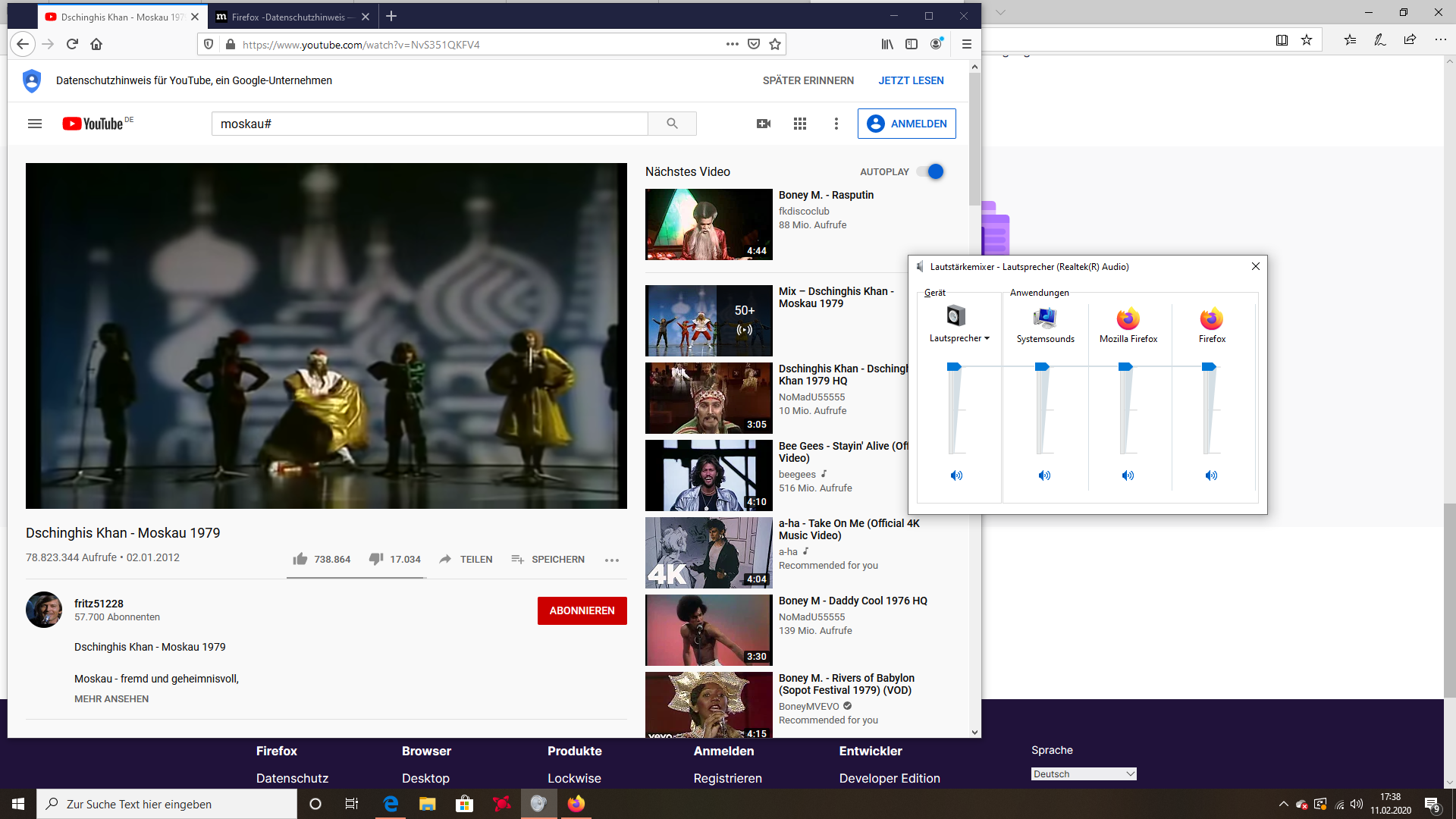This screenshot has height=819, width=1456.
Task: Reload the page in Firefox
Action: coord(72,45)
